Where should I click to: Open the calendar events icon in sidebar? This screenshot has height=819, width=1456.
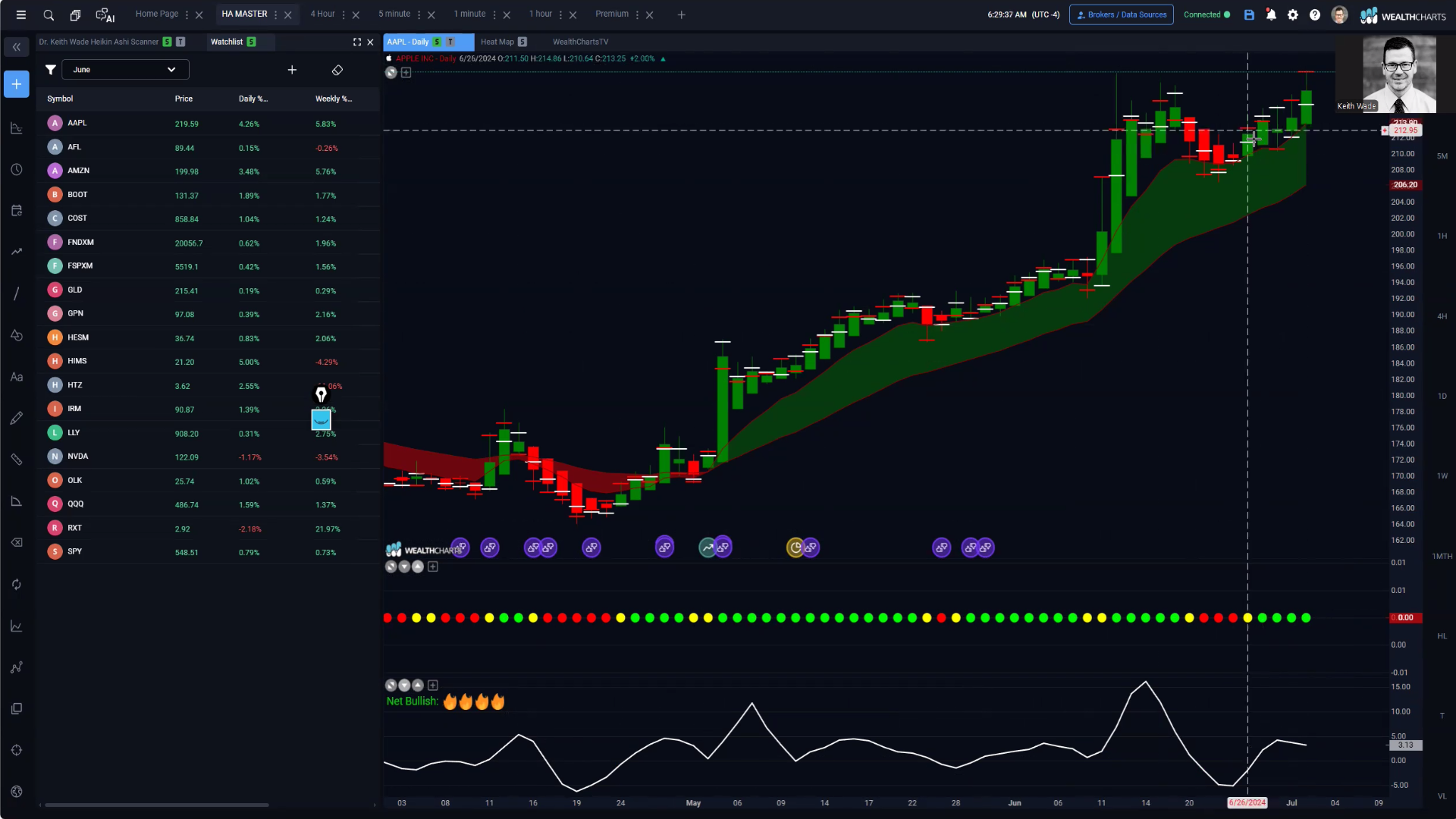click(x=17, y=211)
